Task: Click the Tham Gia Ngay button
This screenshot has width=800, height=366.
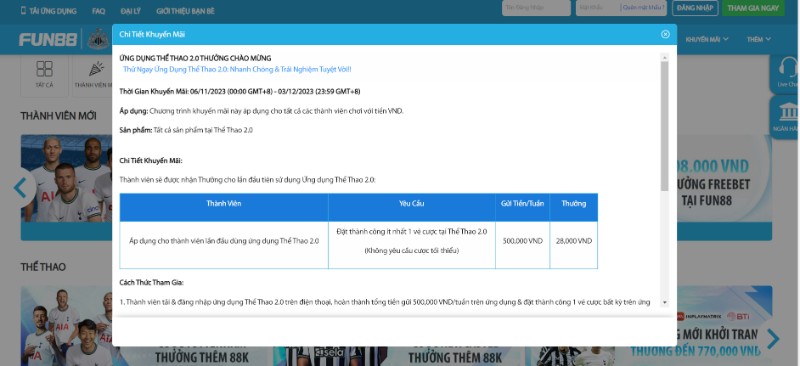Action: (x=753, y=8)
